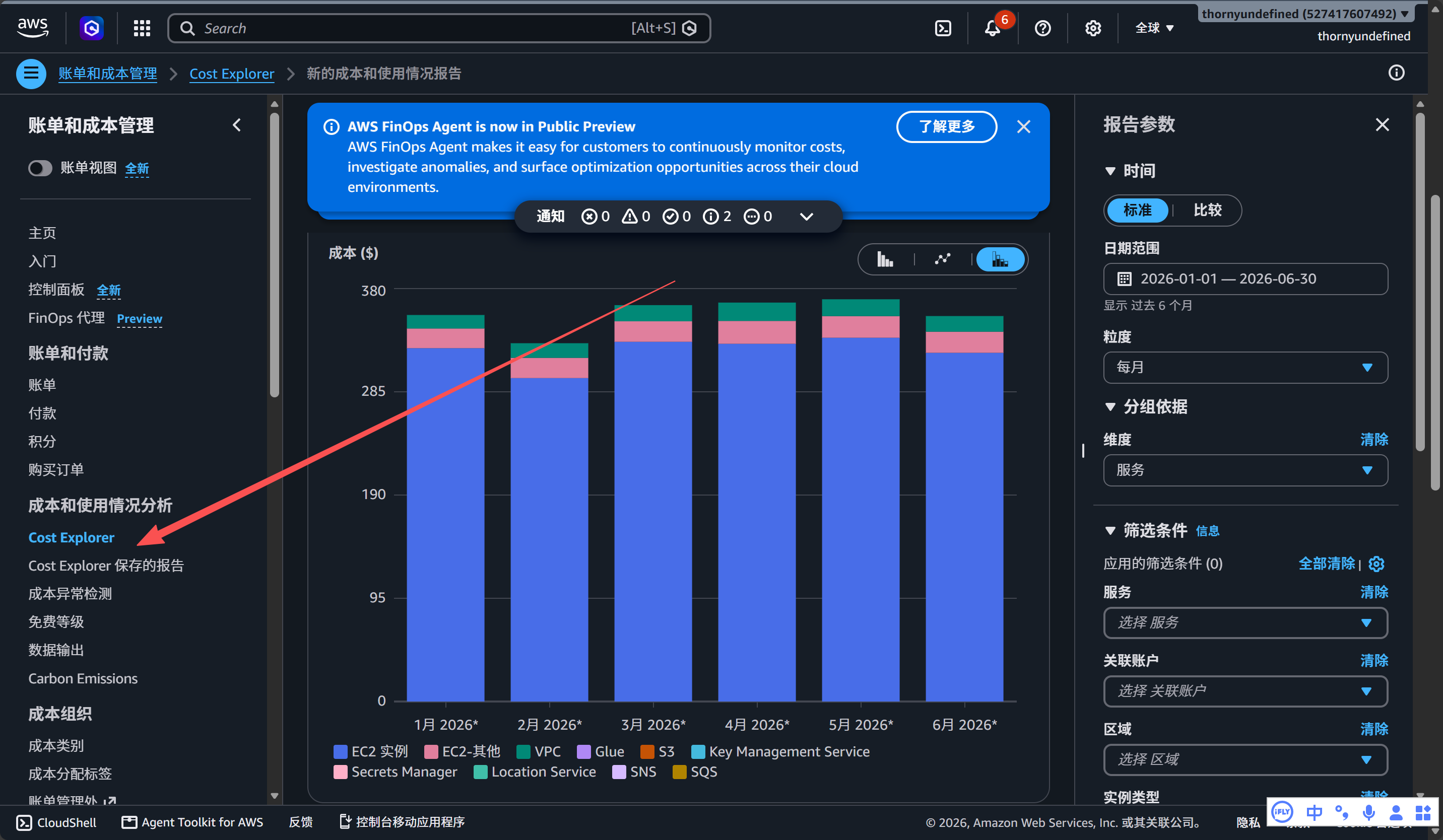
Task: Expand the notifications bar chevron
Action: coord(806,216)
